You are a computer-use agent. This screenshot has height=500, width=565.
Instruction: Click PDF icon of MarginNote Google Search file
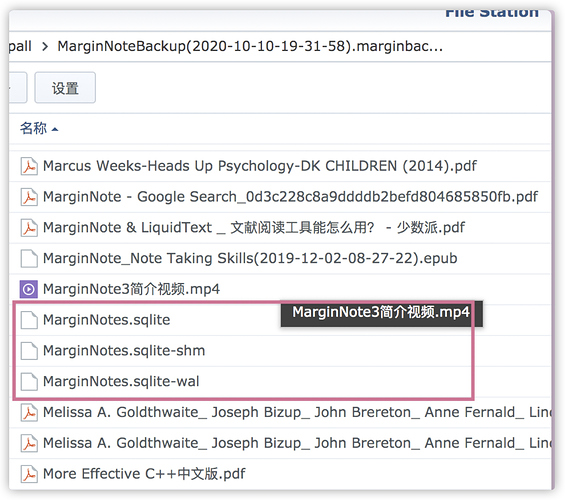(29, 197)
